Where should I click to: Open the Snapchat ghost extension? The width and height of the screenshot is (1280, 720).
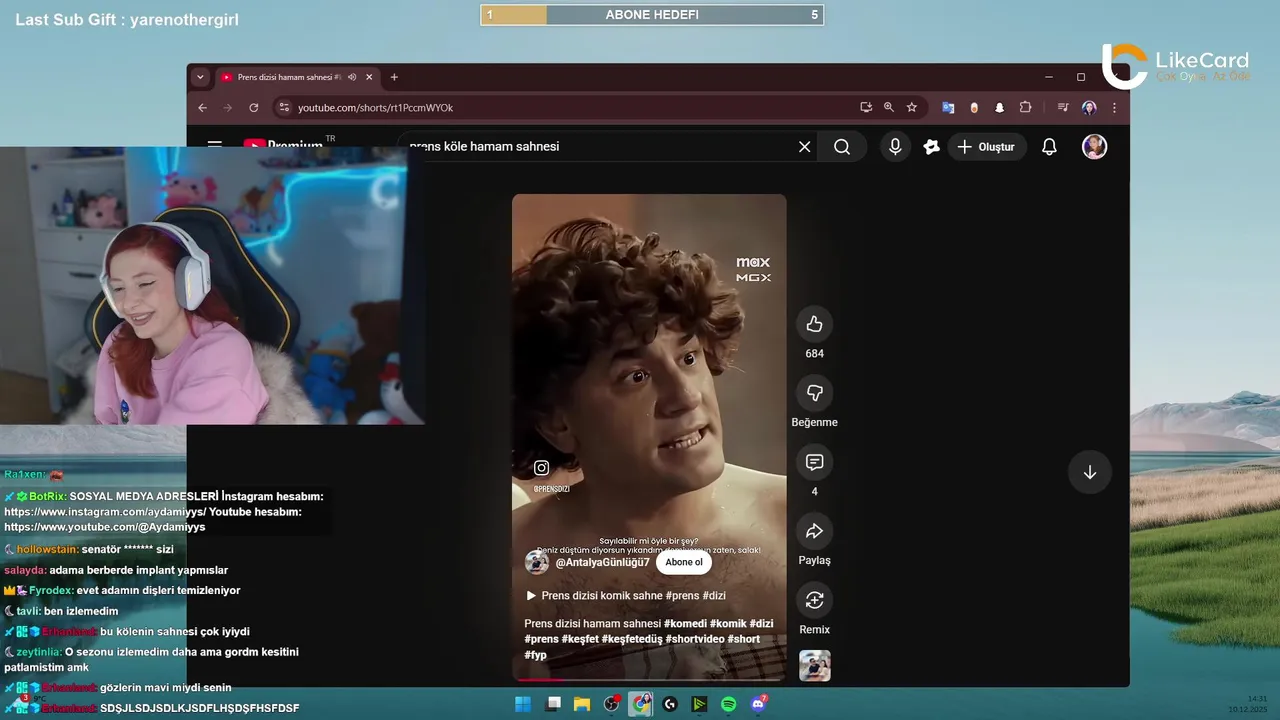(x=999, y=107)
